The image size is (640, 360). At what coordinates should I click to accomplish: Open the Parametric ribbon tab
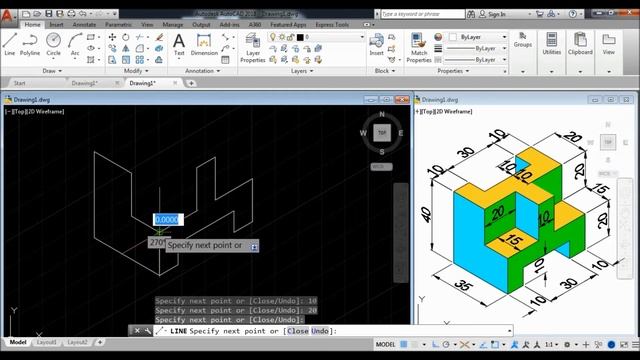(x=118, y=24)
